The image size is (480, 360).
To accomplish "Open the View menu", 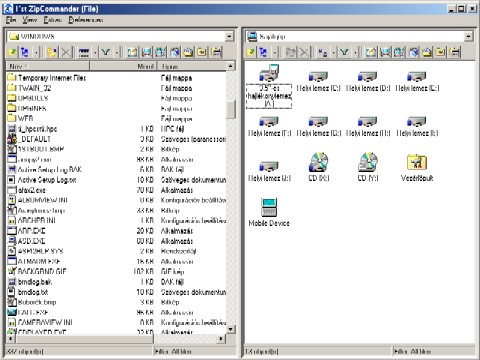I will tap(29, 20).
